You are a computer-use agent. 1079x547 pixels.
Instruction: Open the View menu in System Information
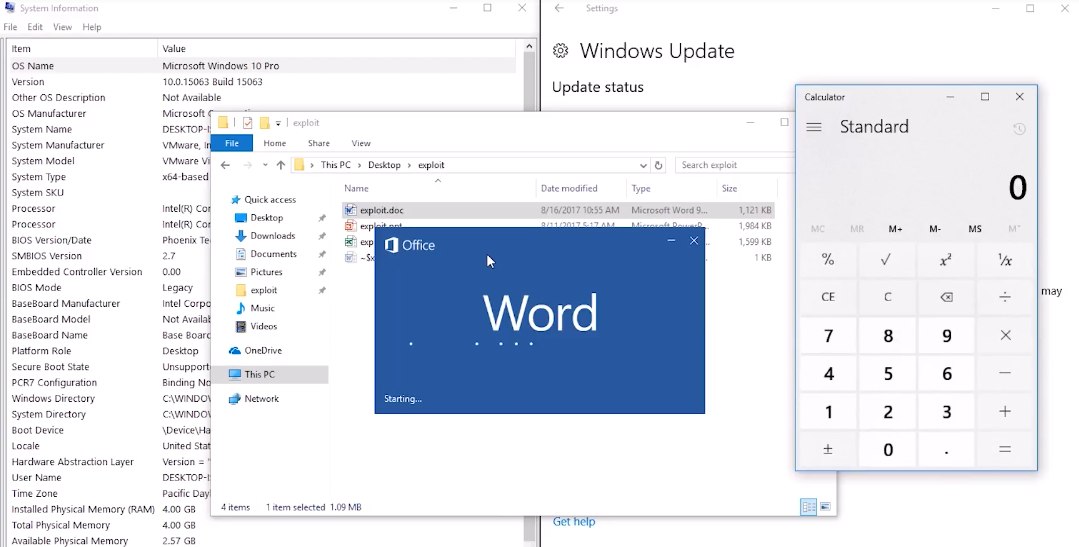(63, 27)
